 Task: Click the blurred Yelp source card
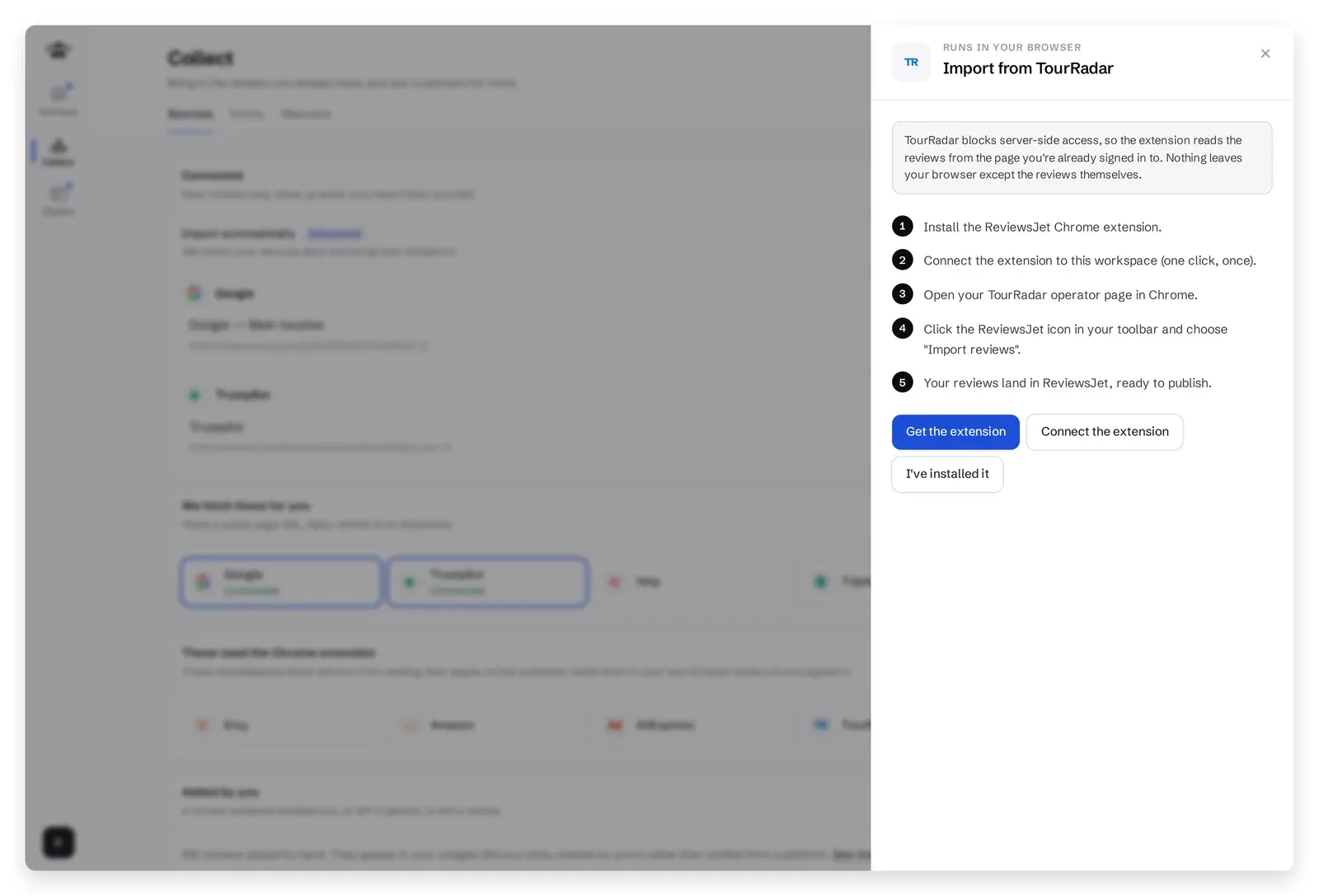[692, 582]
